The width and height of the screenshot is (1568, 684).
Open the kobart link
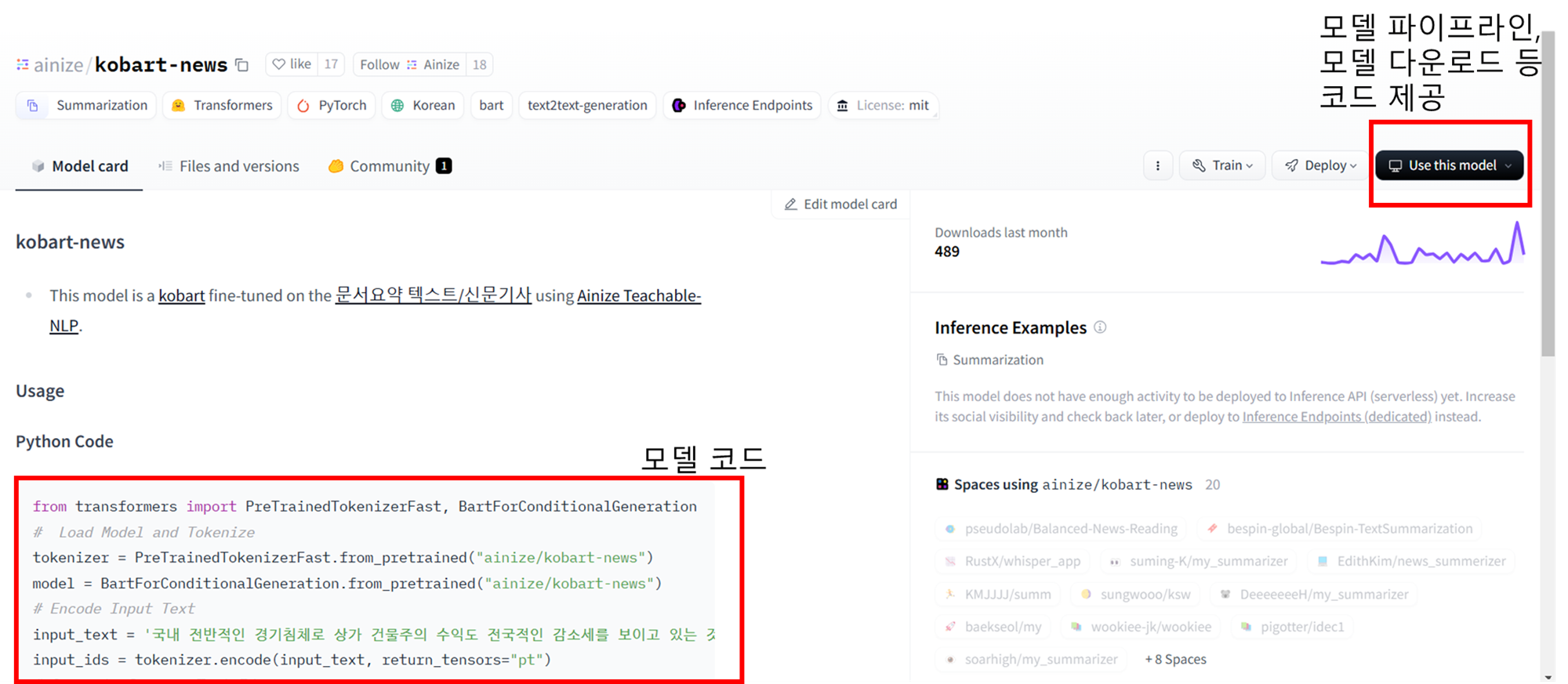coord(181,295)
